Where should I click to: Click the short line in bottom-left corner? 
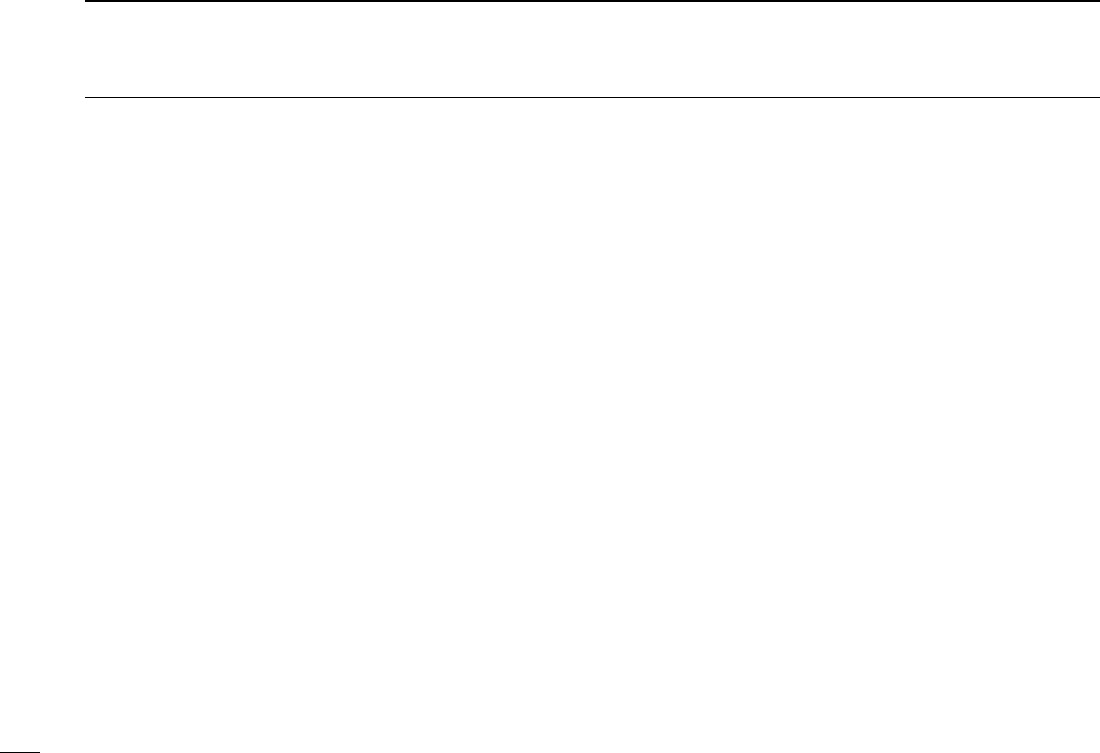[20, 752]
